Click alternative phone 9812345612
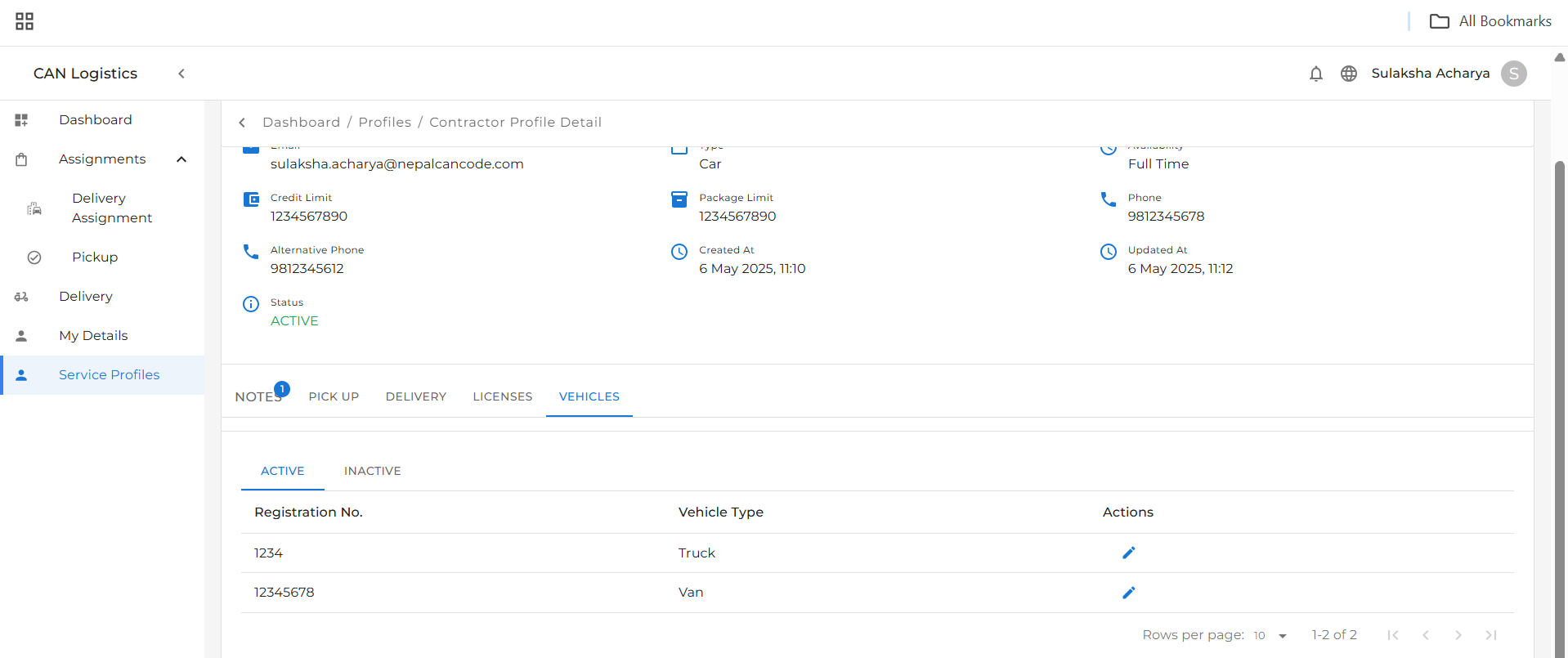Screen dimensions: 1568x658 [307, 269]
